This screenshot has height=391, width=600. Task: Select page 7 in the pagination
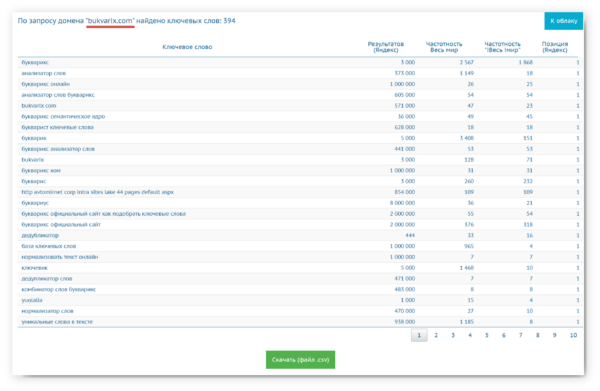520,336
